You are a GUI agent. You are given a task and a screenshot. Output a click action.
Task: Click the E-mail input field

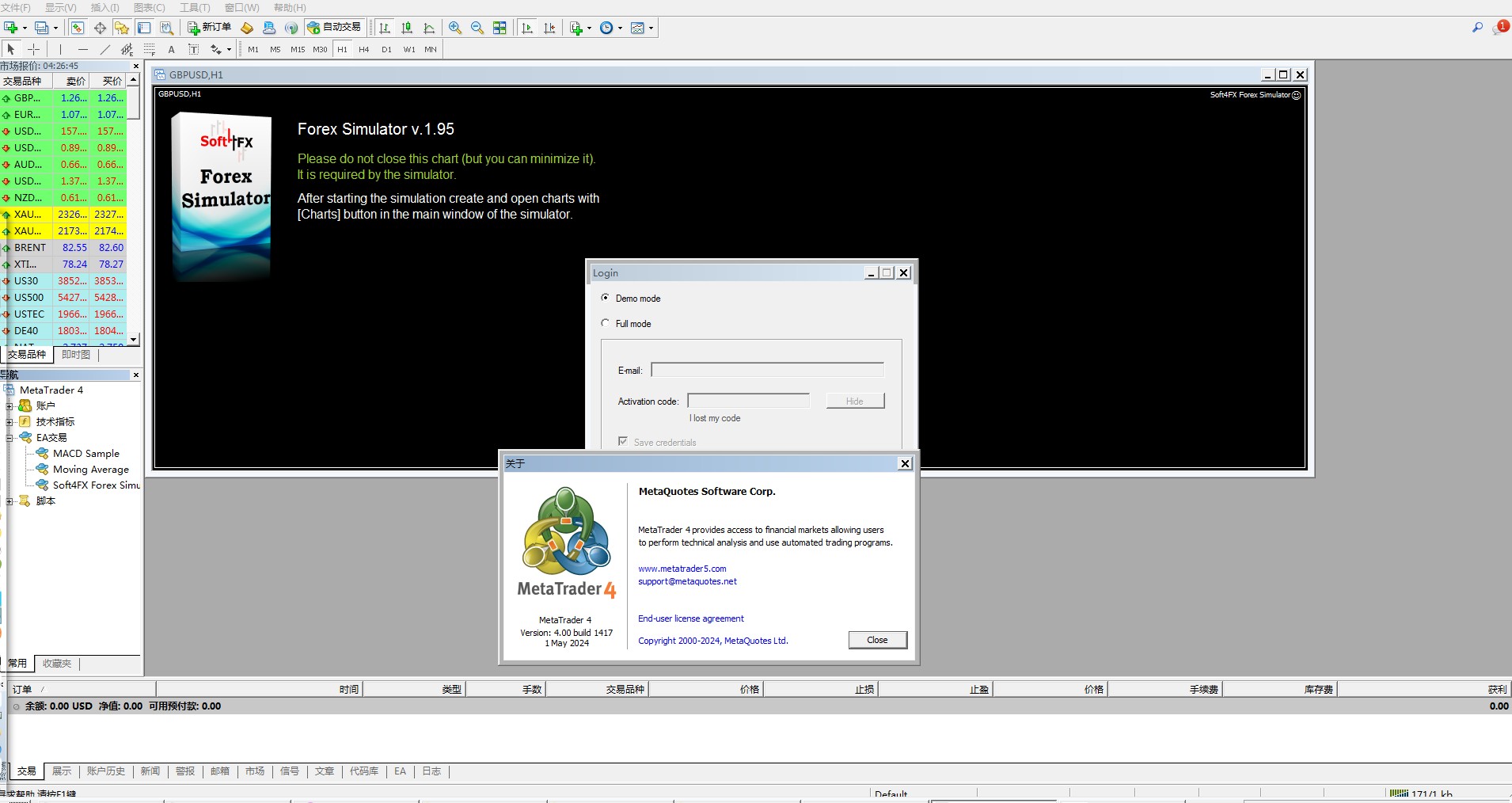click(767, 370)
